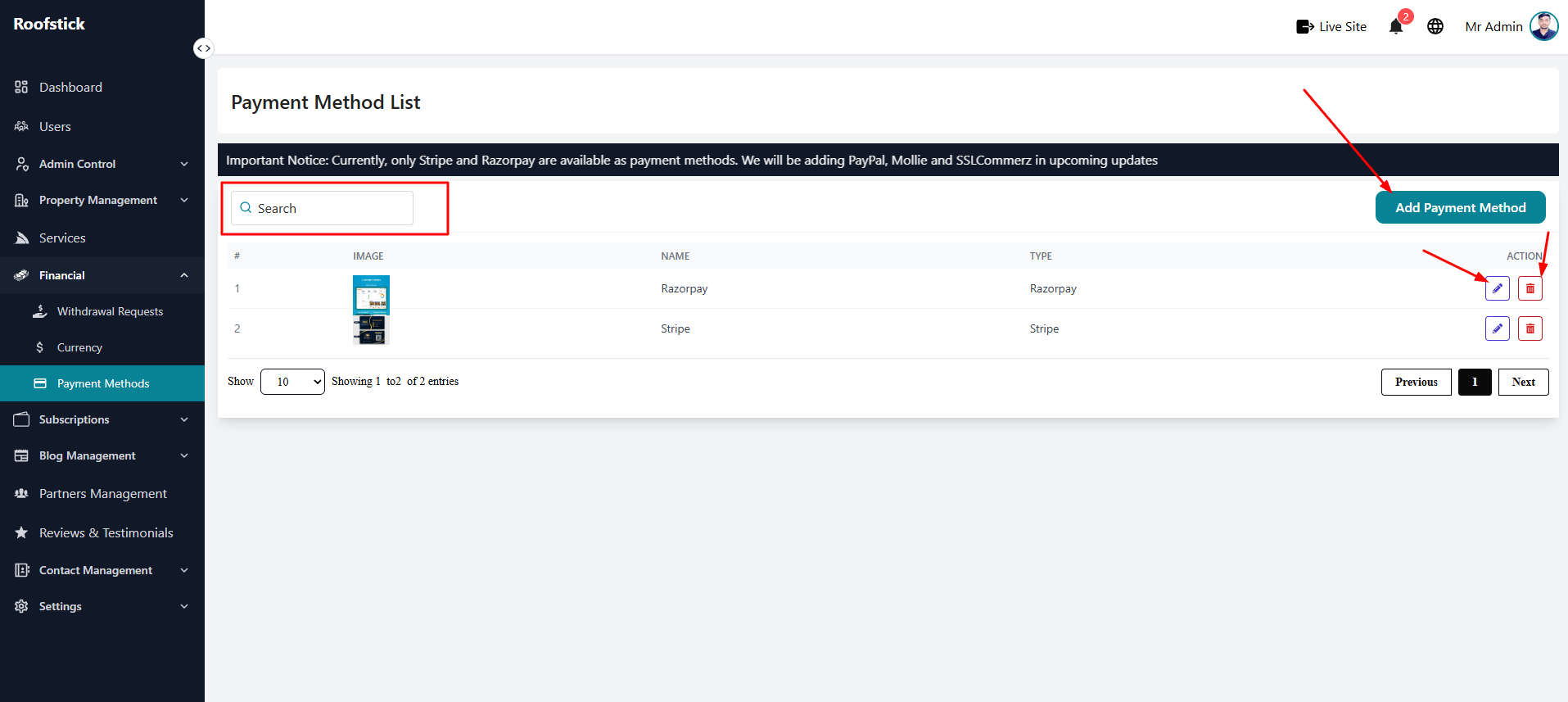Expand the Contact Management chevron
This screenshot has width=1568, height=702.
[x=184, y=570]
